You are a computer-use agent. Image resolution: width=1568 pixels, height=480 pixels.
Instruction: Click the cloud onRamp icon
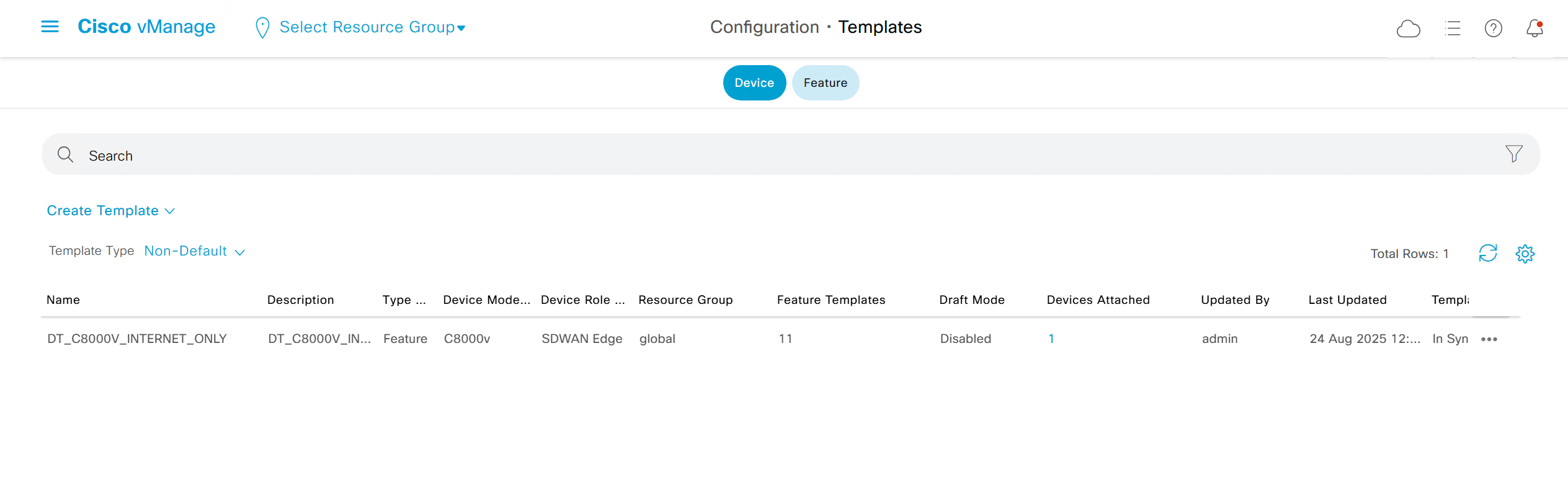1408,29
